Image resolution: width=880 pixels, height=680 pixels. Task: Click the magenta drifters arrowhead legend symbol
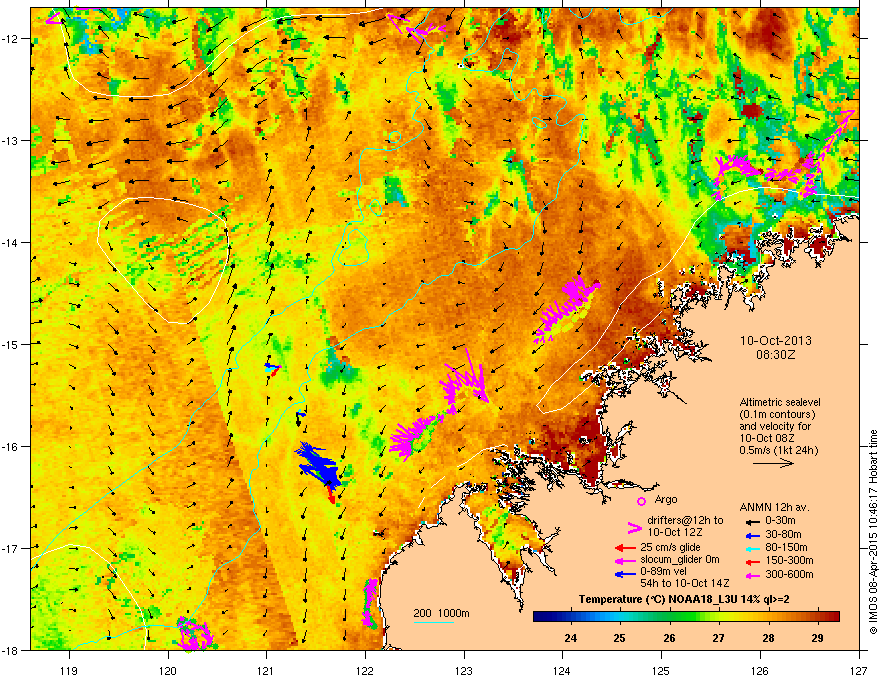[634, 527]
